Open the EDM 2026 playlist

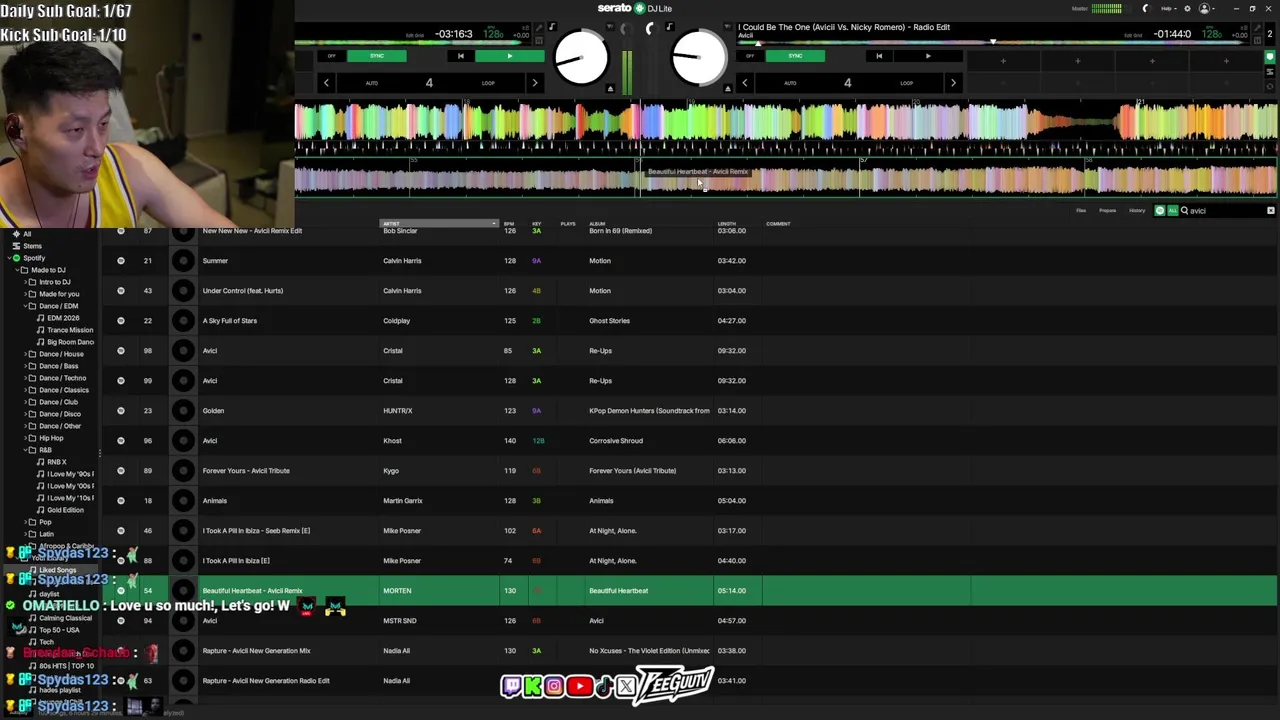[x=63, y=318]
